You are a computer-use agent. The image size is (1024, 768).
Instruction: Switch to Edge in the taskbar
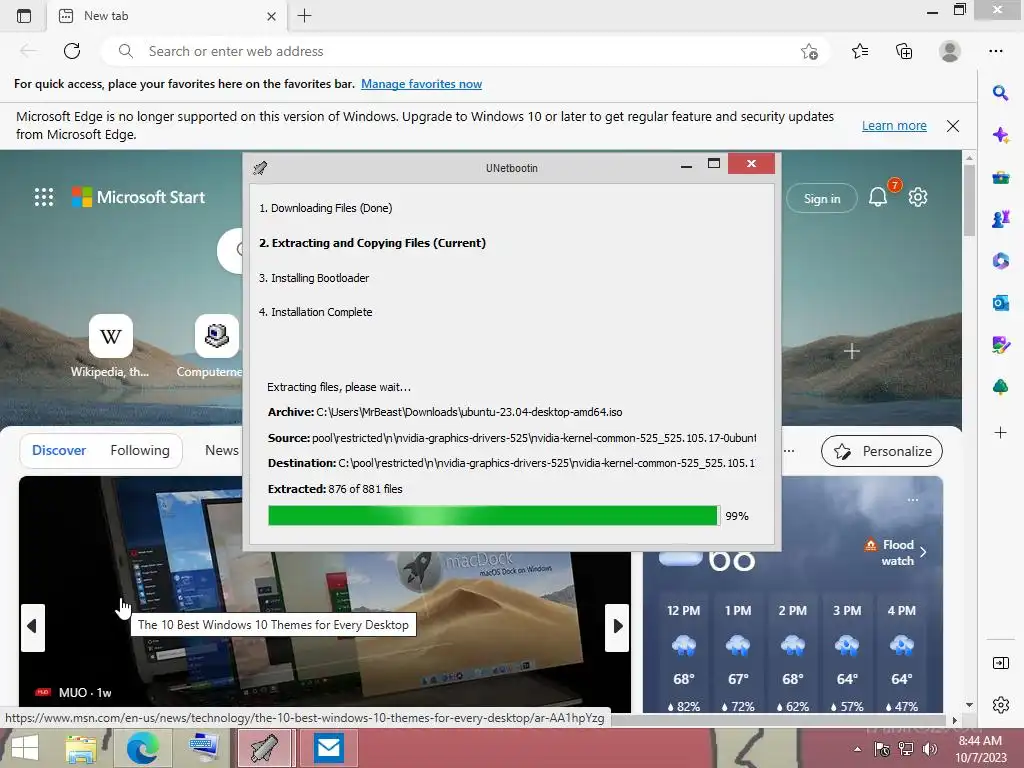tap(142, 748)
